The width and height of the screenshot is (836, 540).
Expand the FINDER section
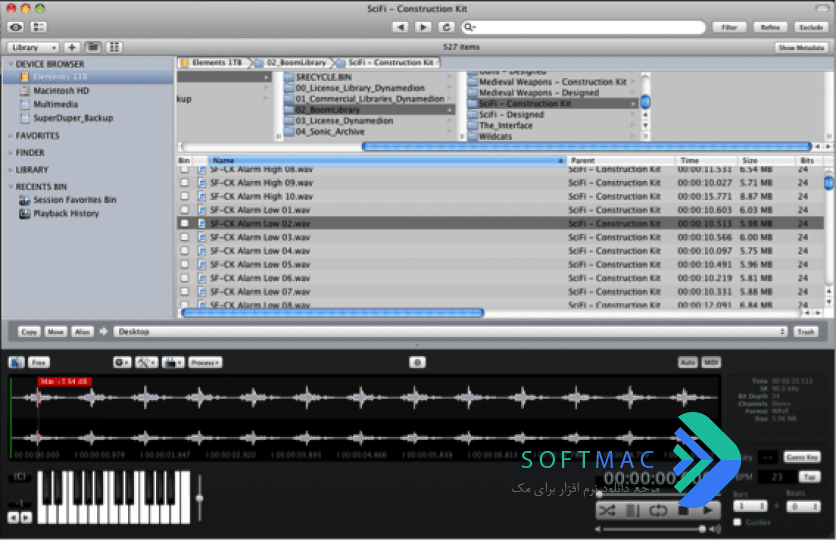(10, 153)
